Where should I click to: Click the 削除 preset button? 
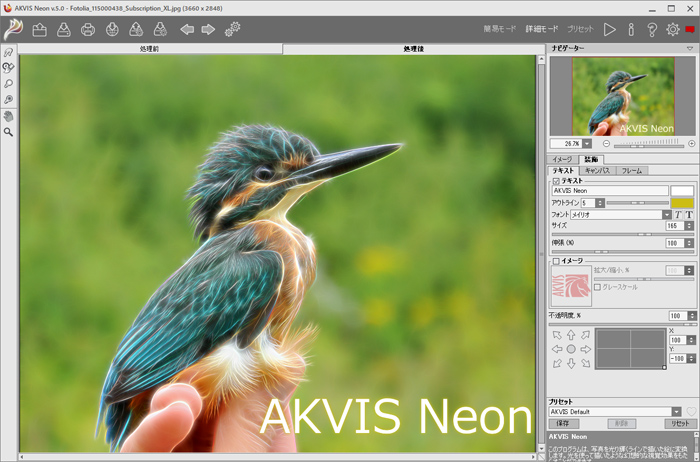point(621,423)
